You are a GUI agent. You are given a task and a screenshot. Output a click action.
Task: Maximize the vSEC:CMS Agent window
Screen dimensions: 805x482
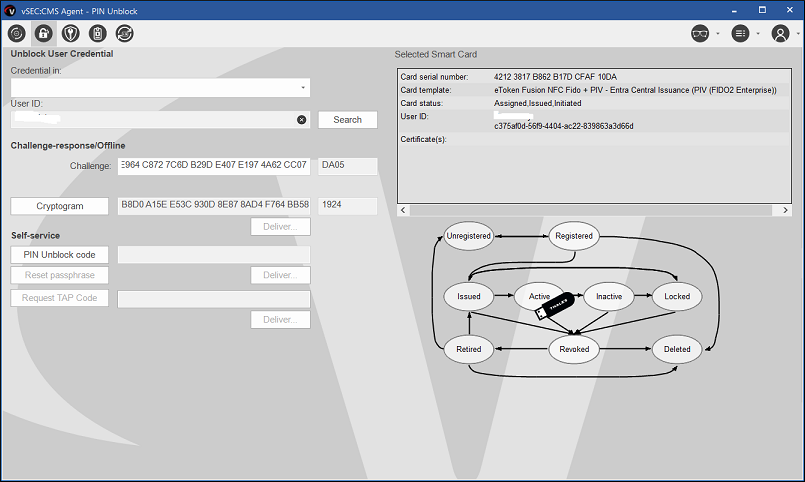(x=762, y=10)
